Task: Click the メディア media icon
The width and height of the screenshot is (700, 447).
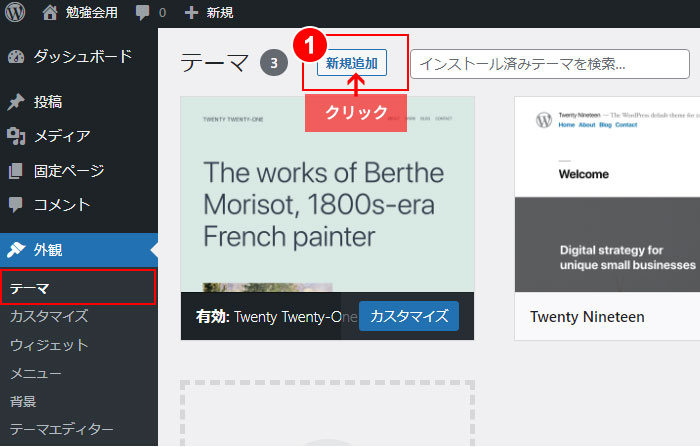Action: coord(17,136)
